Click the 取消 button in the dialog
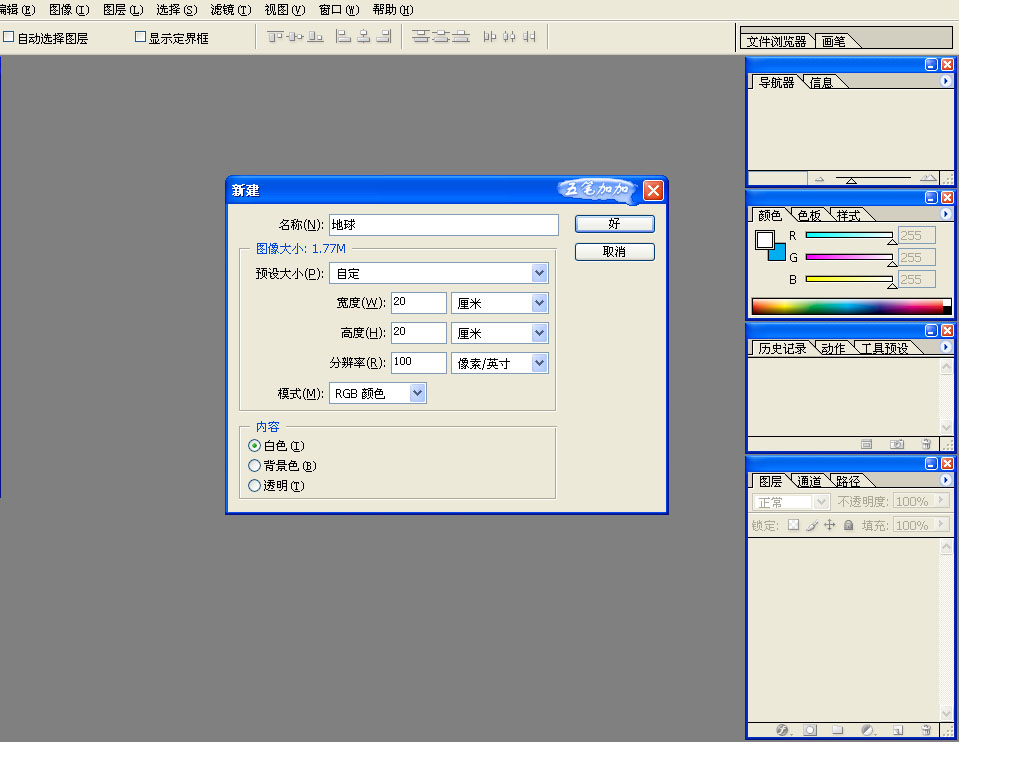The image size is (1024, 768). (615, 252)
